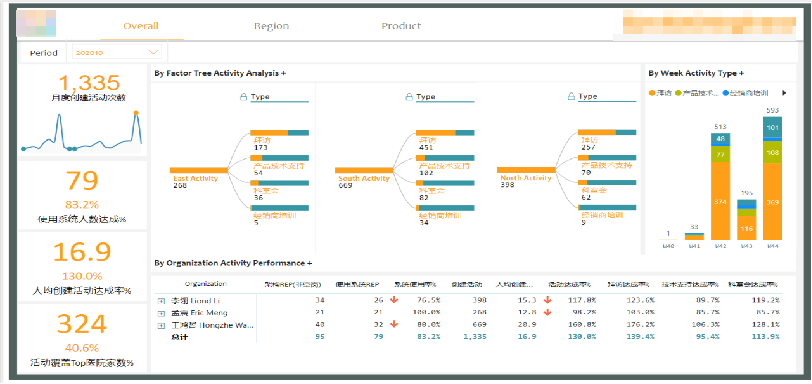Switch to the Product tab
The image size is (812, 384).
tap(401, 26)
